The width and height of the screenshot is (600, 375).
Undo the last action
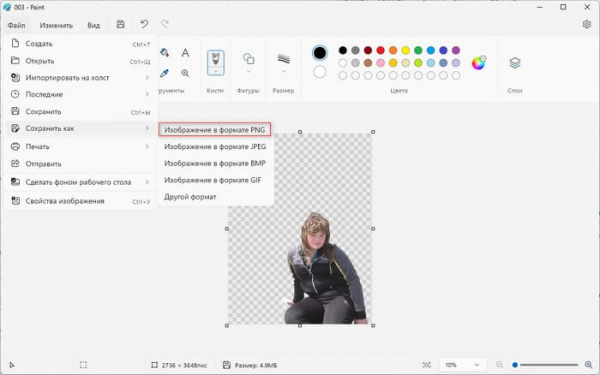(144, 24)
